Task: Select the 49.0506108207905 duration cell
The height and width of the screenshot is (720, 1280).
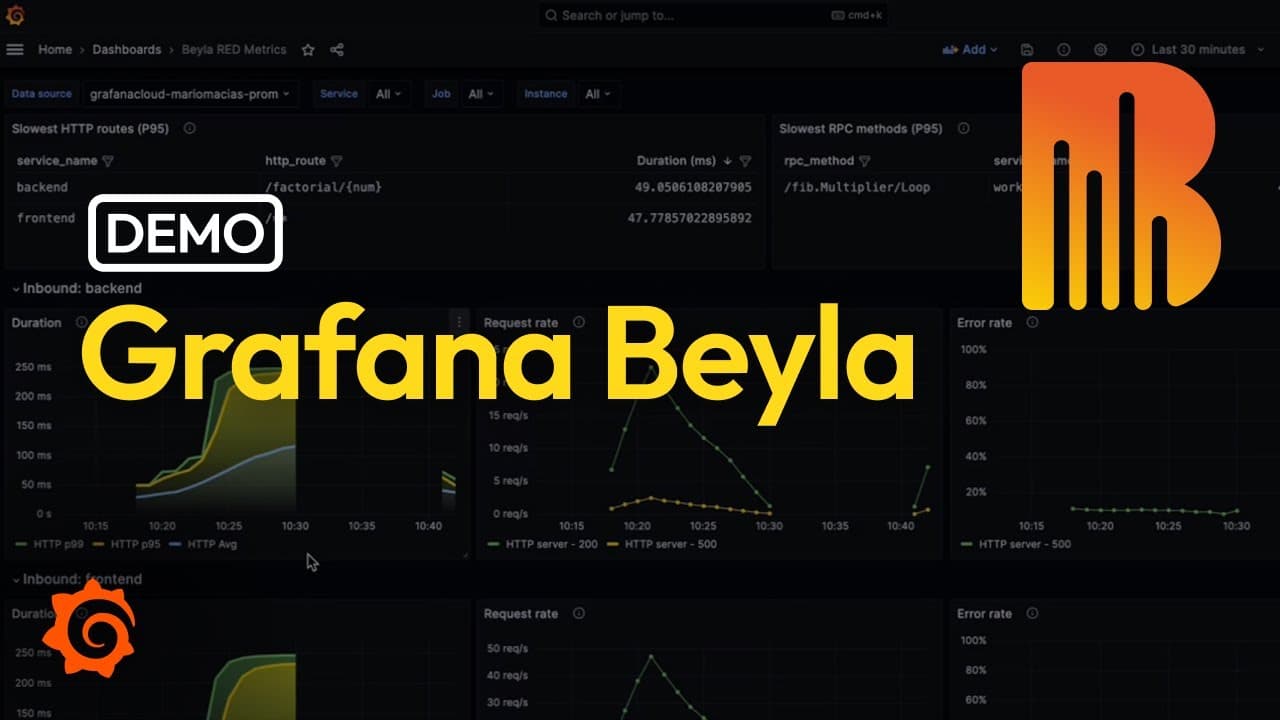Action: (693, 187)
